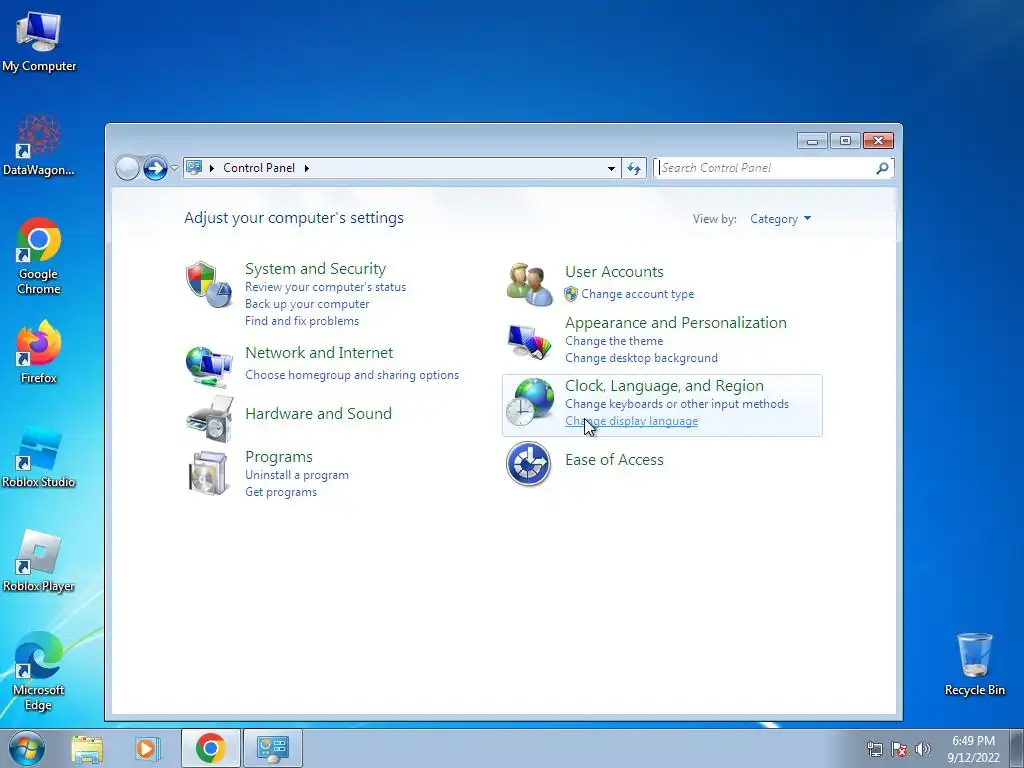Open Windows Explorer from the taskbar
This screenshot has height=768, width=1024.
click(87, 748)
